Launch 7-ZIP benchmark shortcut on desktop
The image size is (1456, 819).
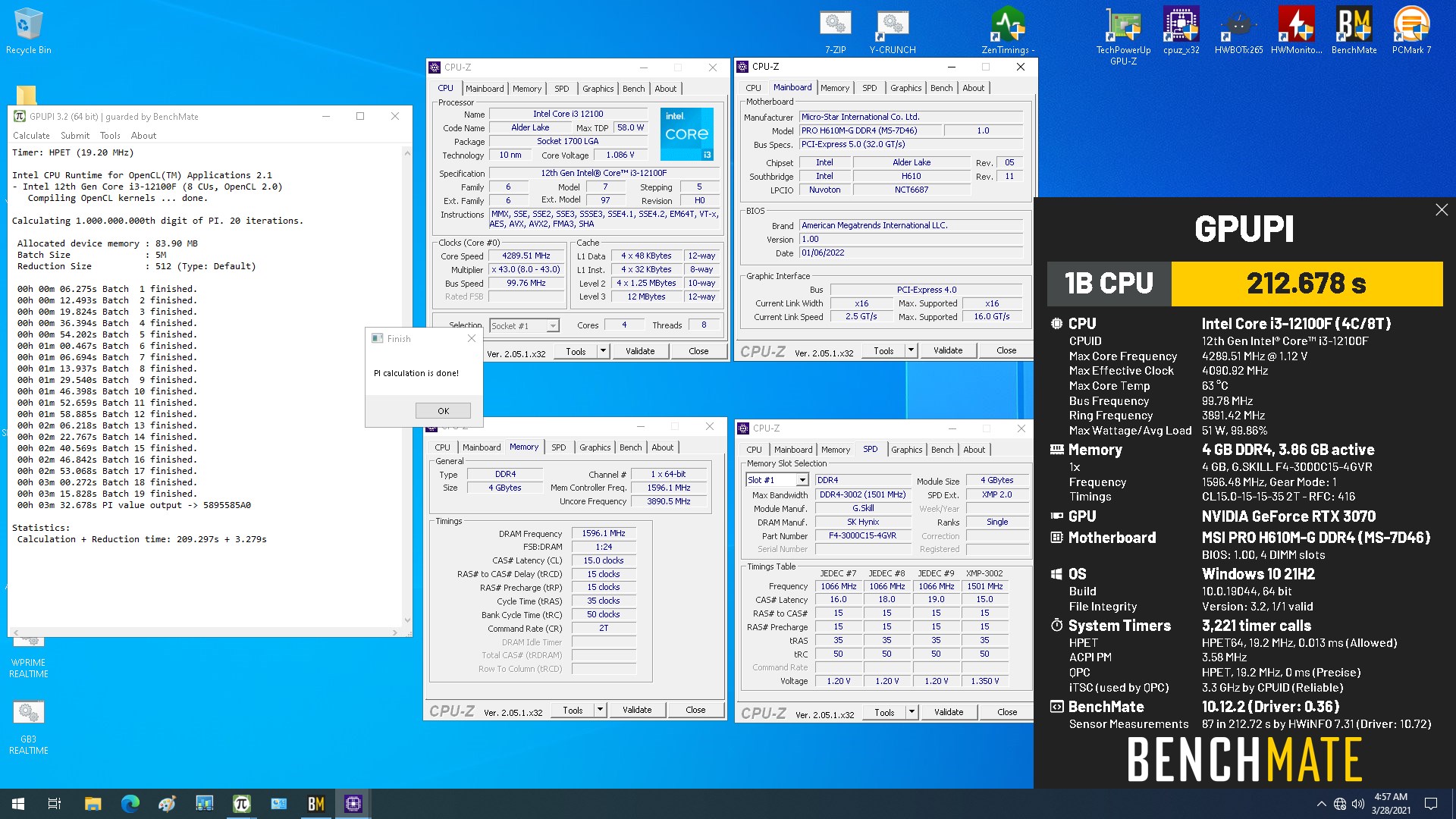pos(835,30)
